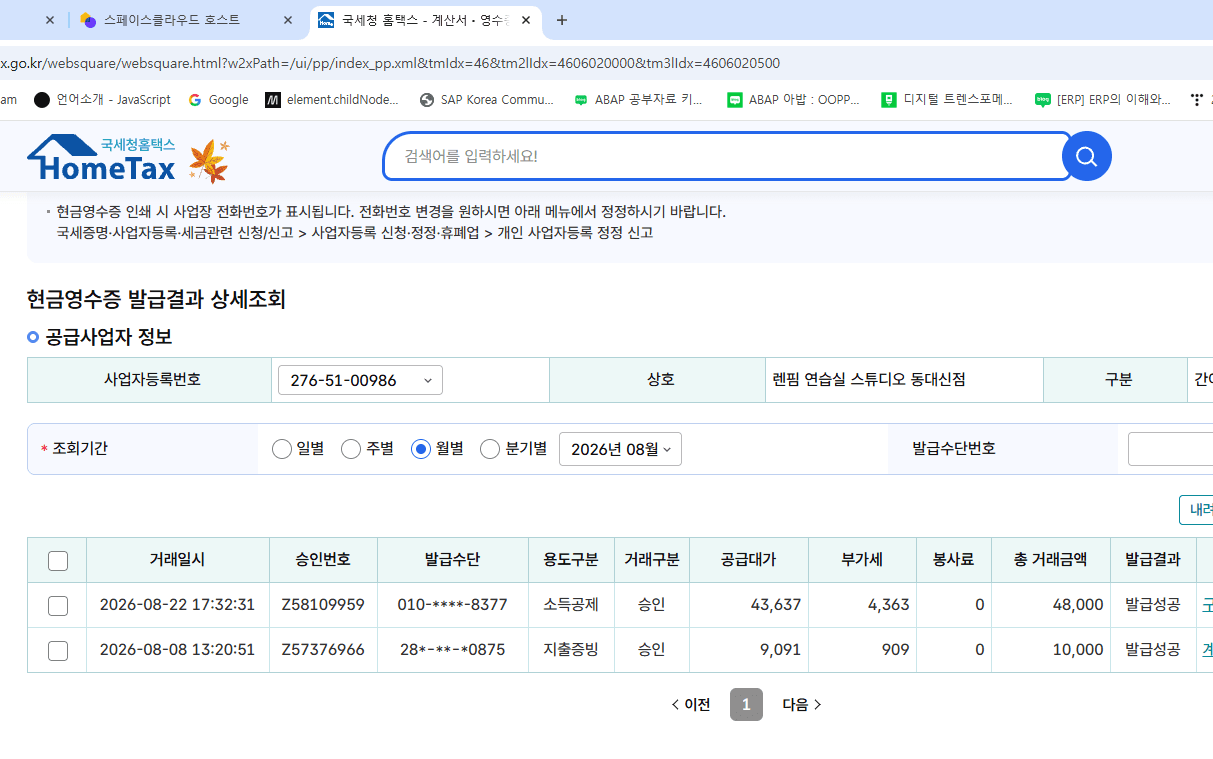Click the 렌핌 연습실 스튜디오 동대신점 name
The width and height of the screenshot is (1213, 759).
[x=869, y=380]
